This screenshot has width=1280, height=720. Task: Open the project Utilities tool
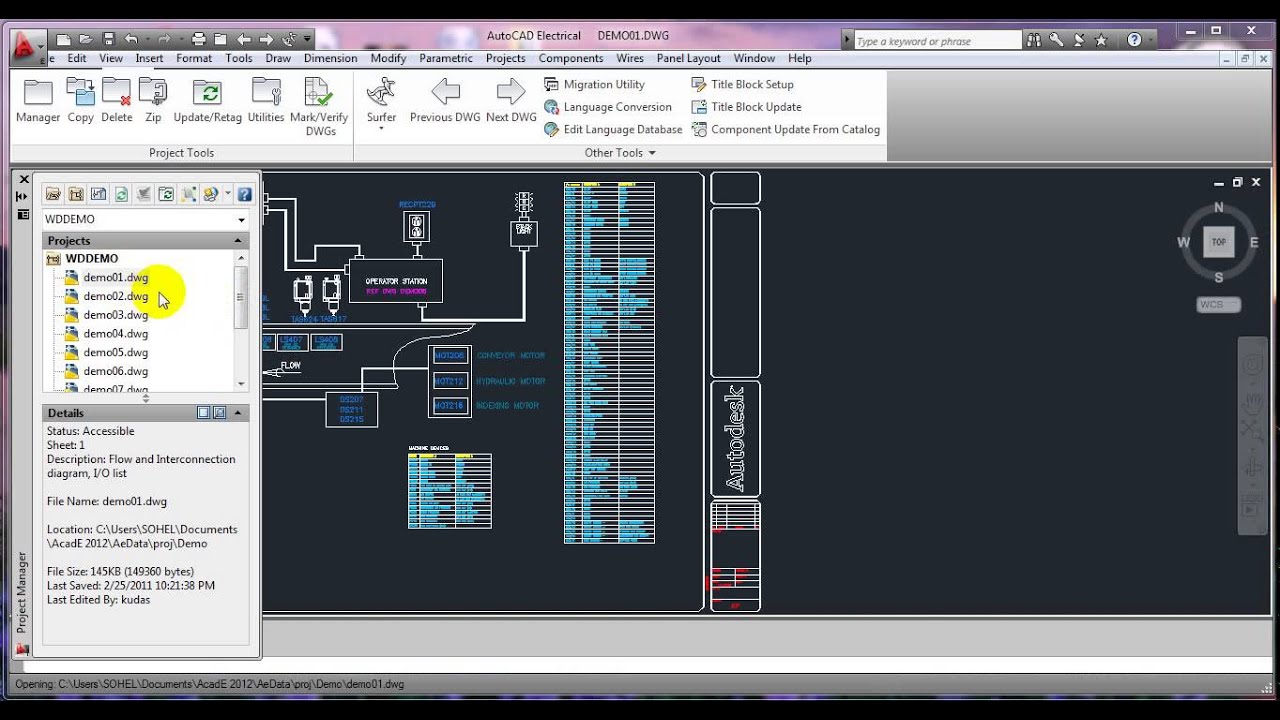(x=266, y=101)
